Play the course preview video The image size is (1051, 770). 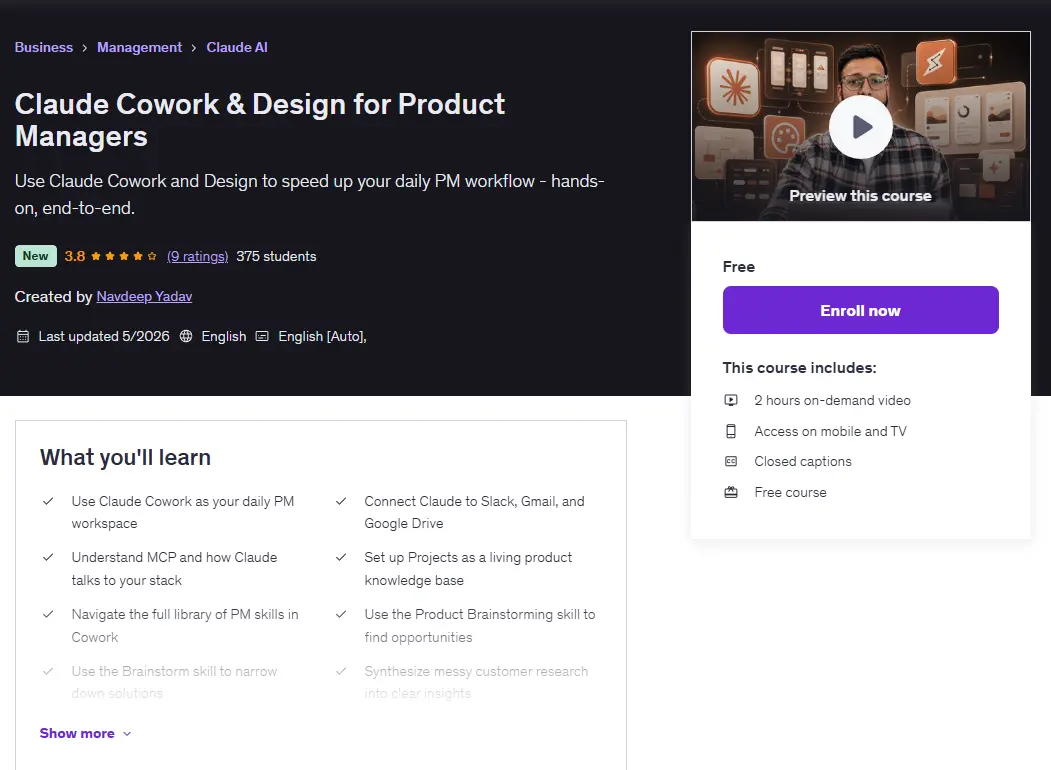coord(861,127)
